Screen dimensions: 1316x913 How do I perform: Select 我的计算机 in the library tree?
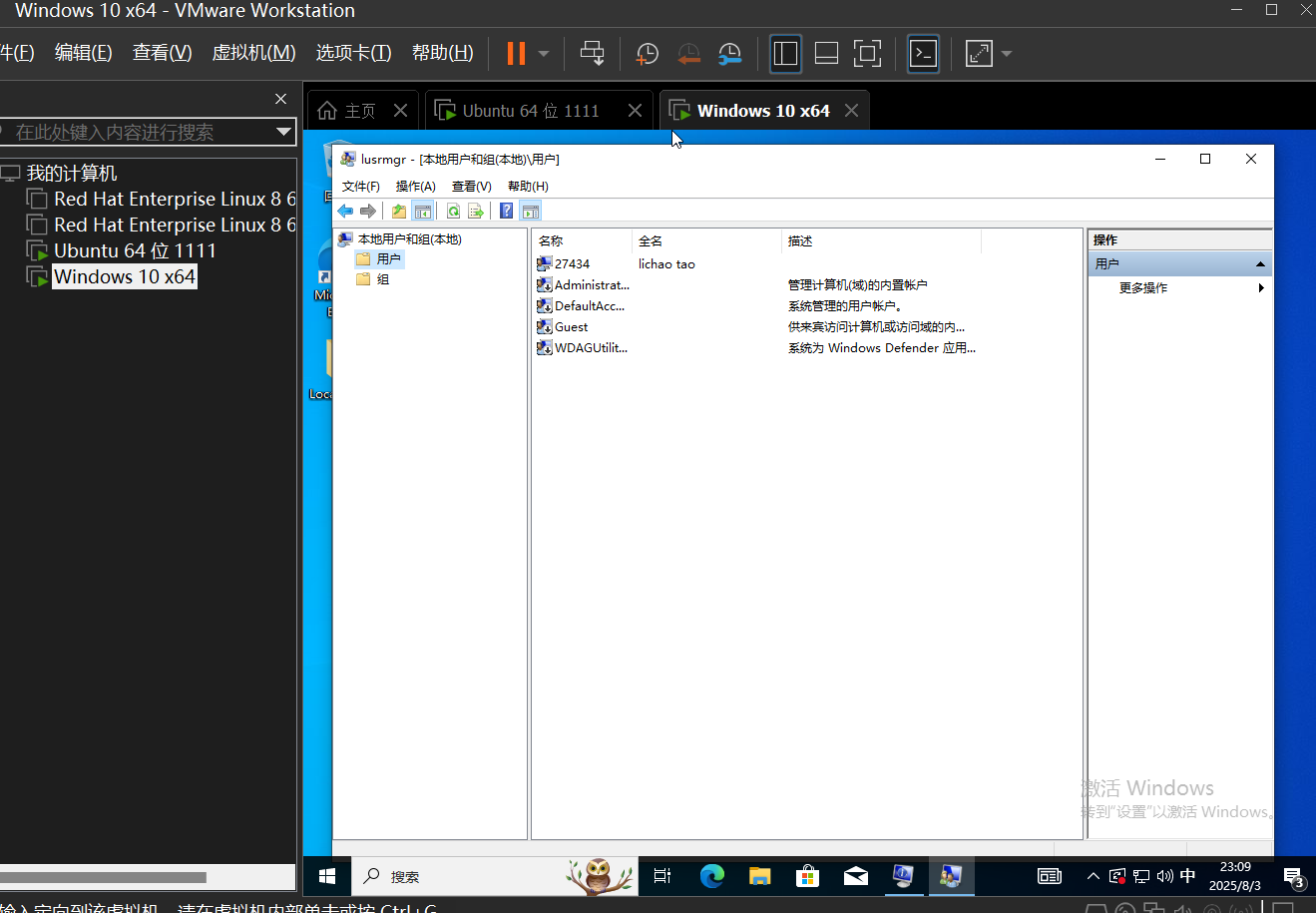(x=71, y=173)
